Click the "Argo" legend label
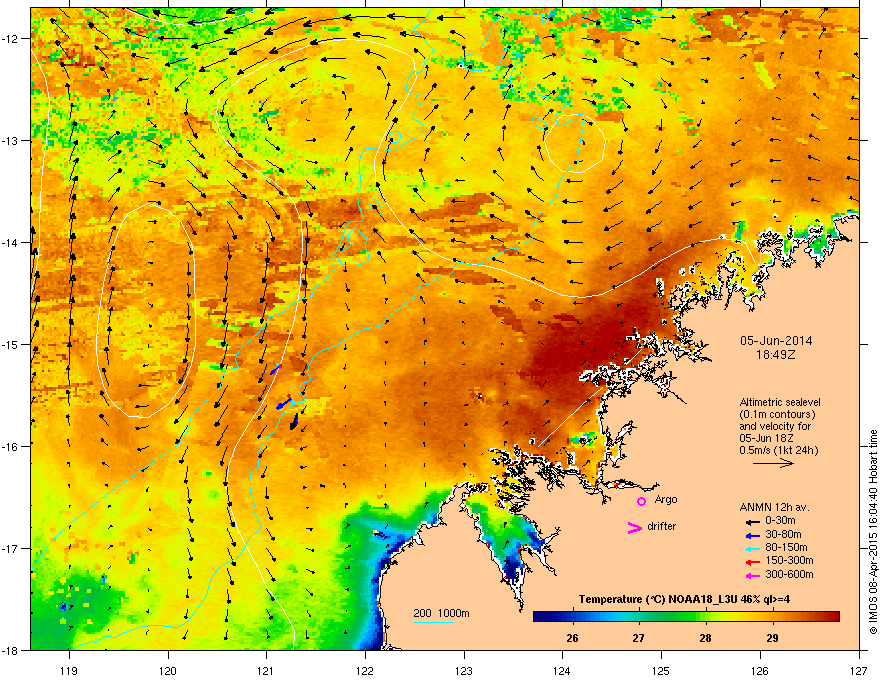The image size is (880, 680). (666, 499)
